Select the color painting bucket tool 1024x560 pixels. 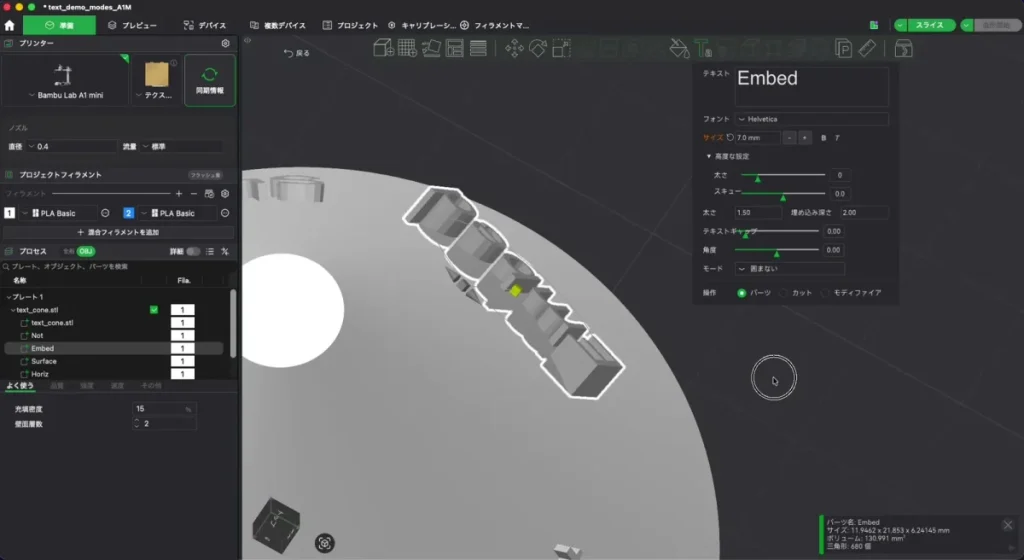coord(679,48)
